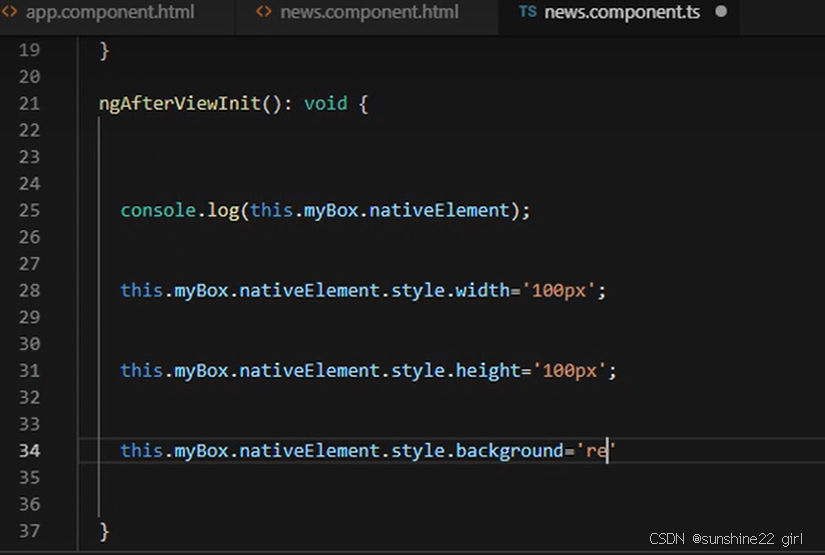The width and height of the screenshot is (825, 555).
Task: Click line number 28 in the gutter
Action: tap(29, 290)
